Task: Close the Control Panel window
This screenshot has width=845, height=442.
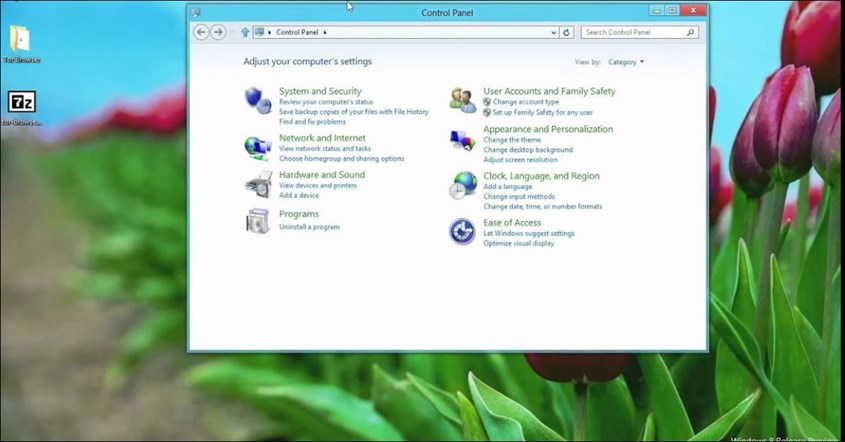Action: 693,10
